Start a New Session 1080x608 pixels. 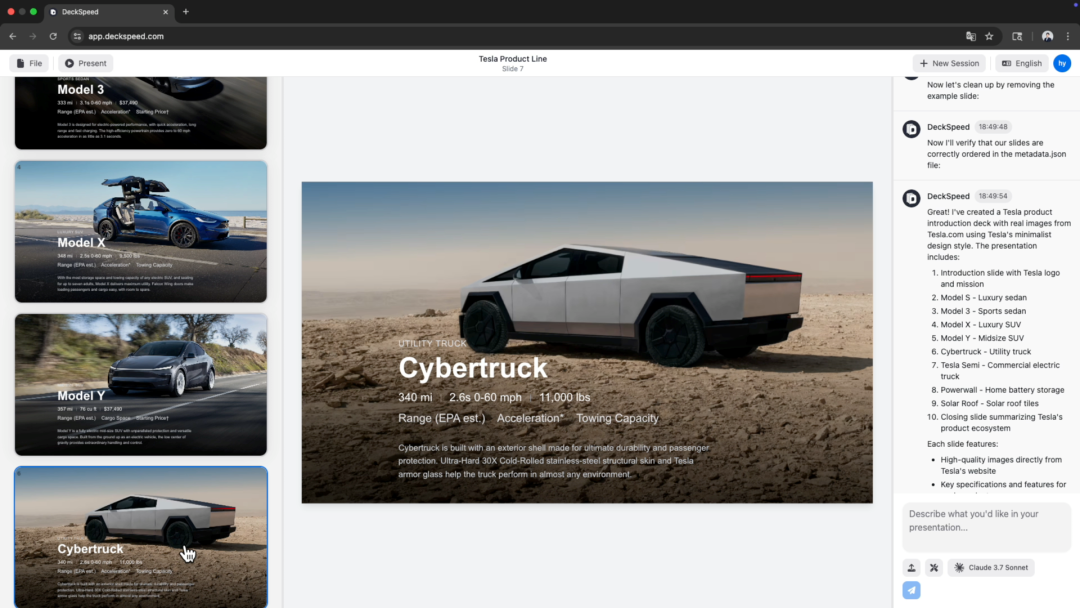coord(949,63)
